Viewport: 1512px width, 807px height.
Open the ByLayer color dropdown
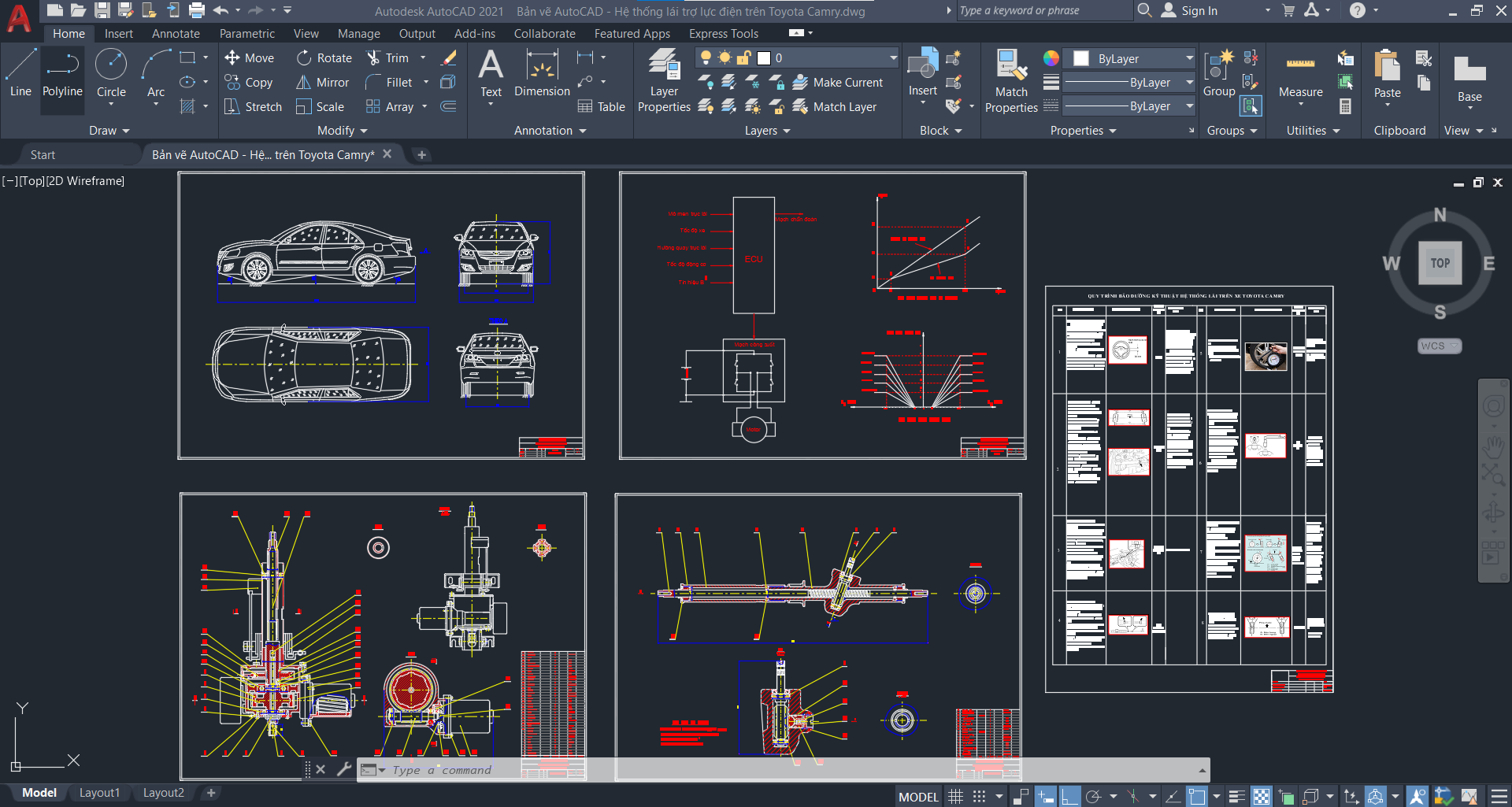coord(1189,58)
